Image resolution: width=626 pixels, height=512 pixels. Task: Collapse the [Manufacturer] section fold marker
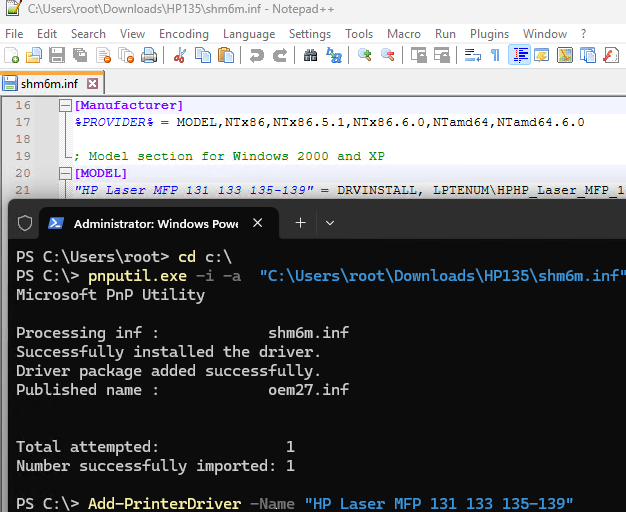[x=66, y=105]
